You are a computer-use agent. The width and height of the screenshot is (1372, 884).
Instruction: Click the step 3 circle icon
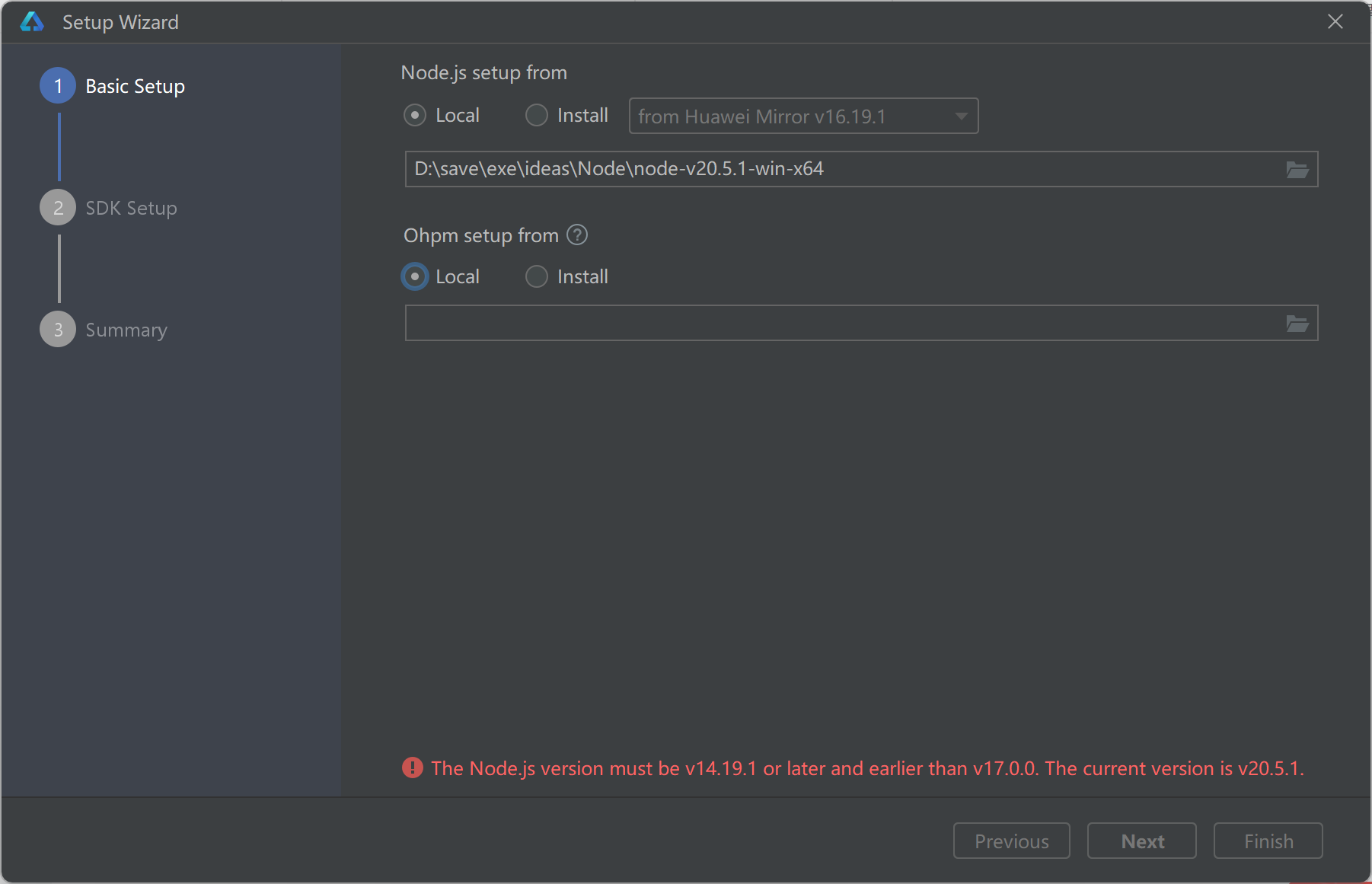[58, 330]
